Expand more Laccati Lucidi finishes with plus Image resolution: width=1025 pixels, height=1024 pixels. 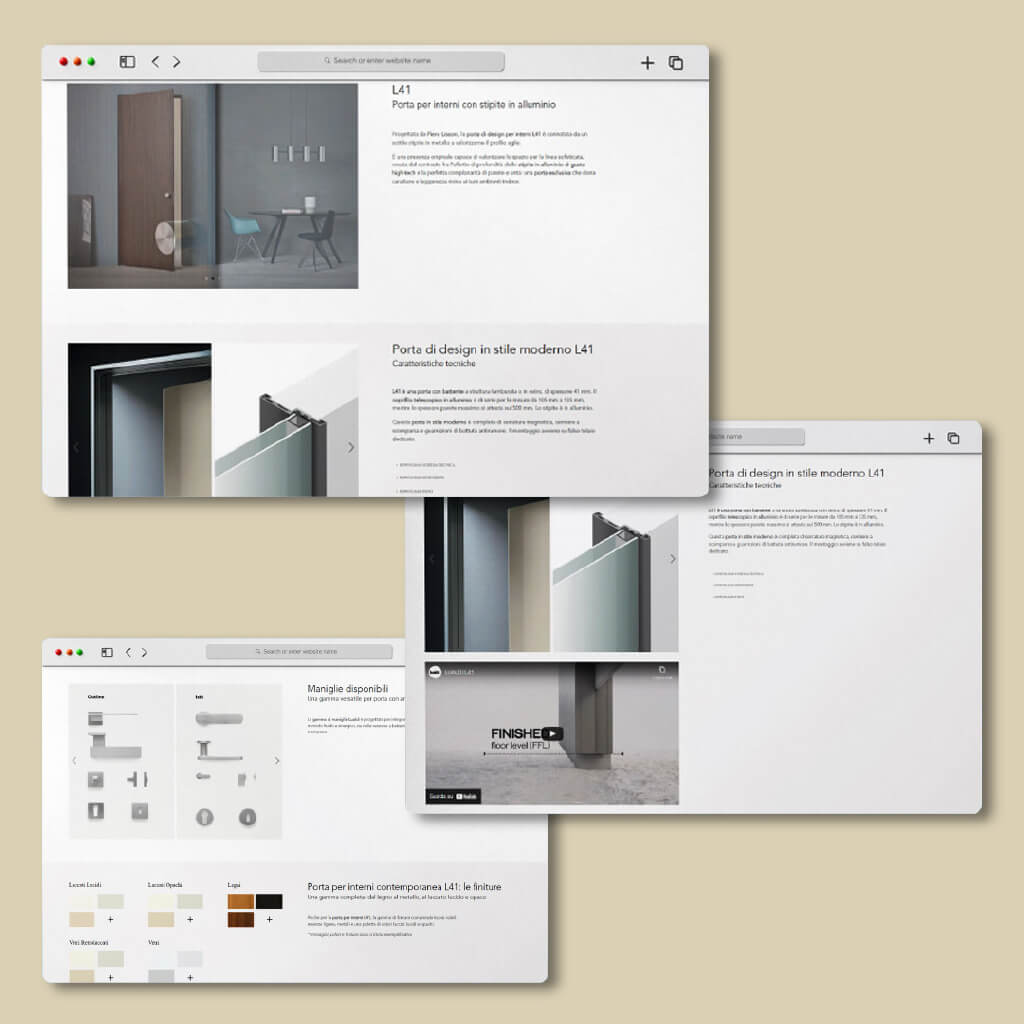coord(110,919)
